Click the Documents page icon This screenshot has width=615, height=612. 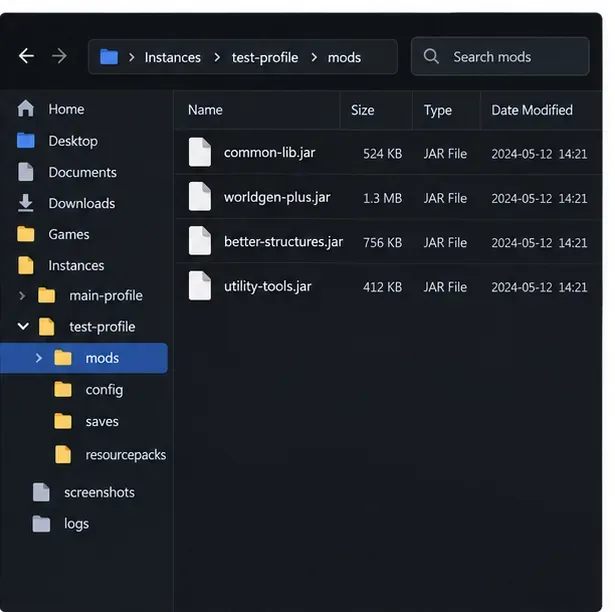click(25, 172)
